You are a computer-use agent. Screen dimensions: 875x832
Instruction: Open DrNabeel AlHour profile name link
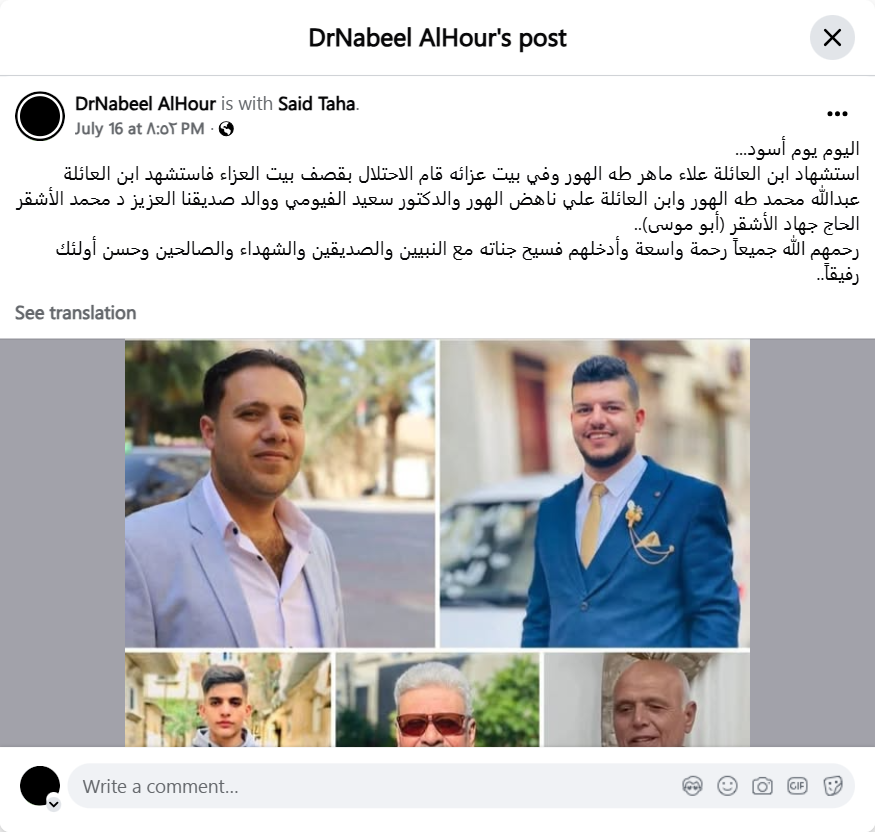tap(145, 104)
